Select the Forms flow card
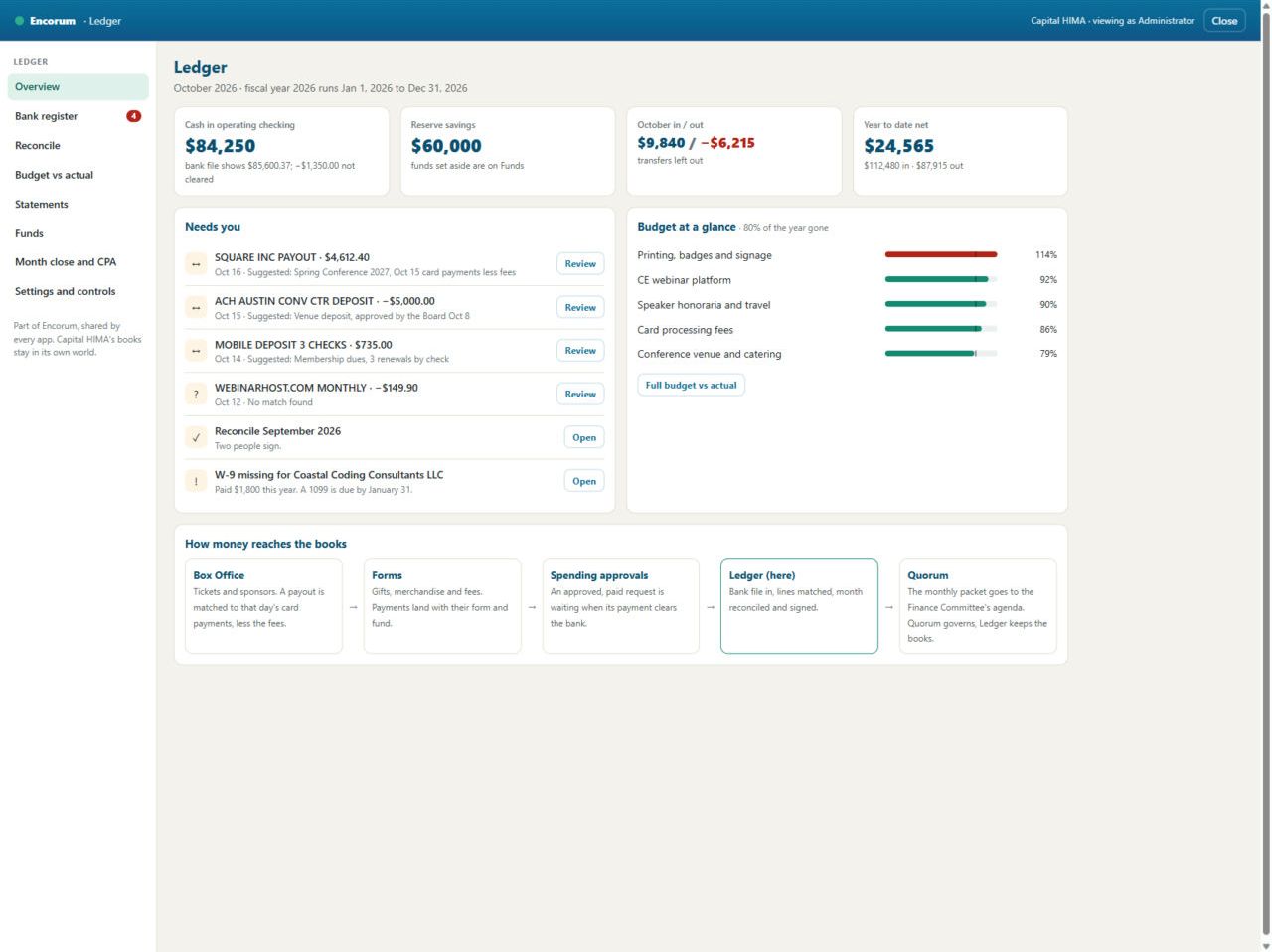 (442, 606)
